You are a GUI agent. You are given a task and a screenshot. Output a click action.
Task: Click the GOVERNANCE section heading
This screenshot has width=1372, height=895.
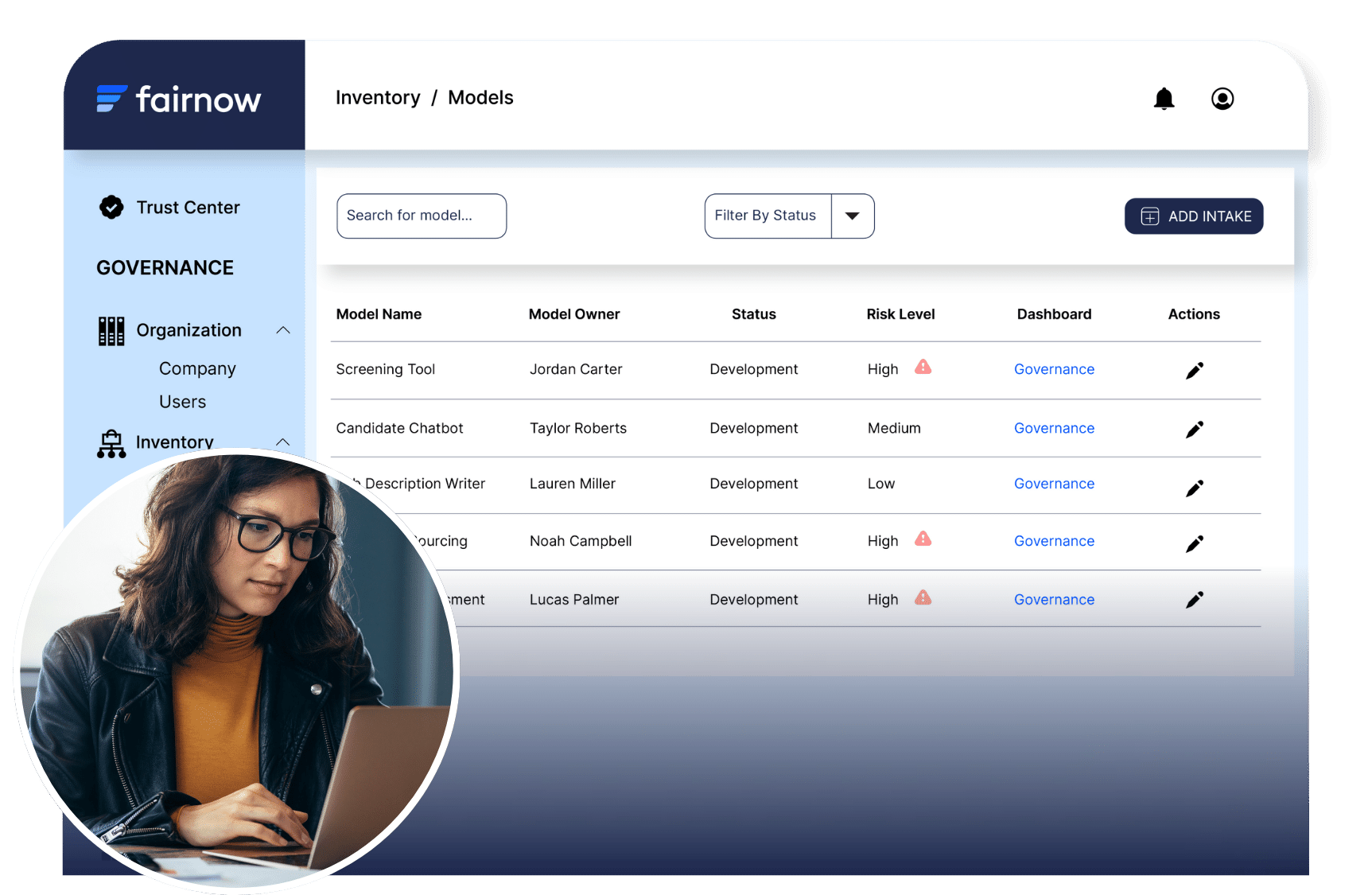pos(165,268)
